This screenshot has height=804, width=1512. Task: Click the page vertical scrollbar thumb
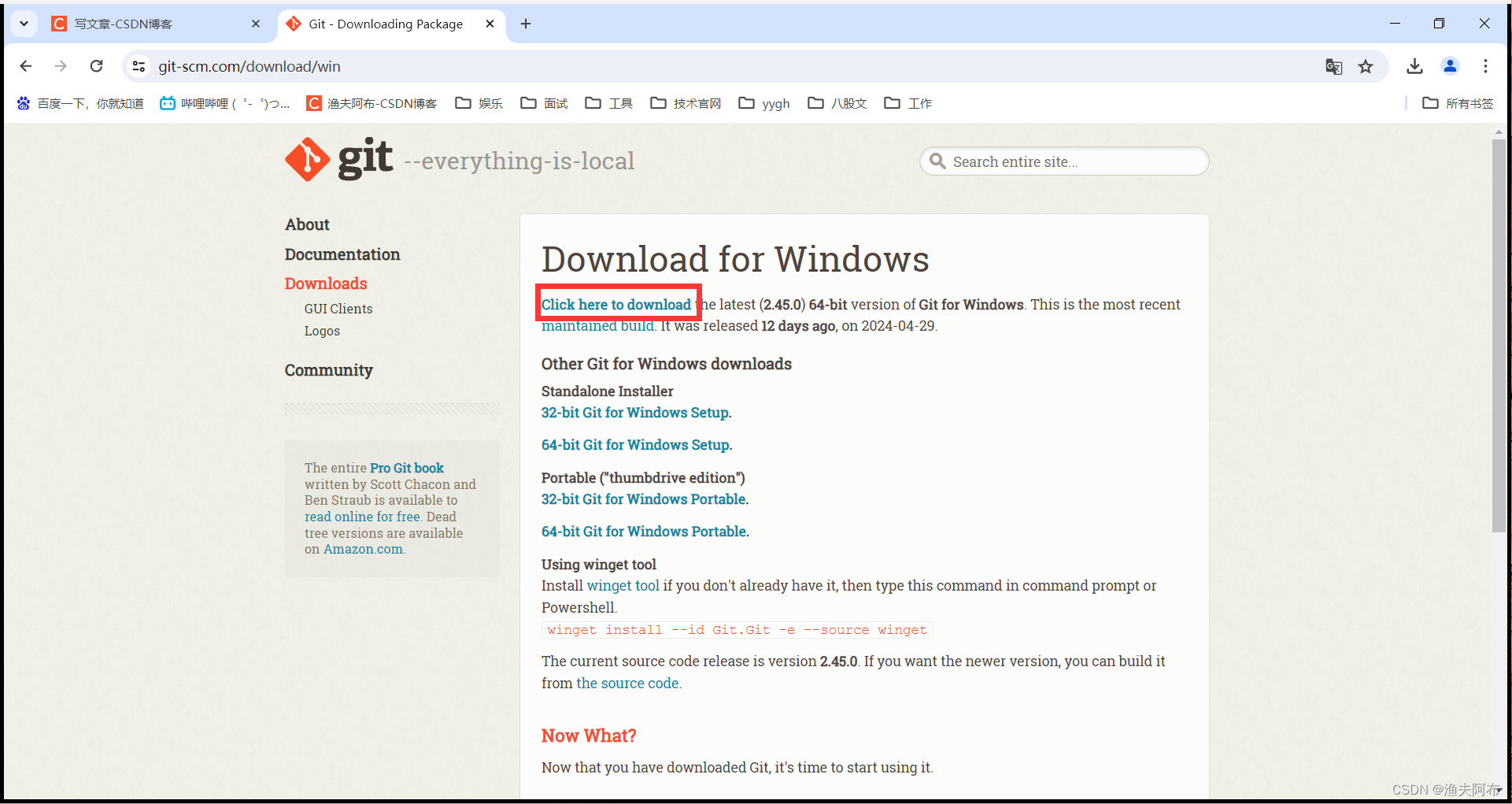point(1499,335)
